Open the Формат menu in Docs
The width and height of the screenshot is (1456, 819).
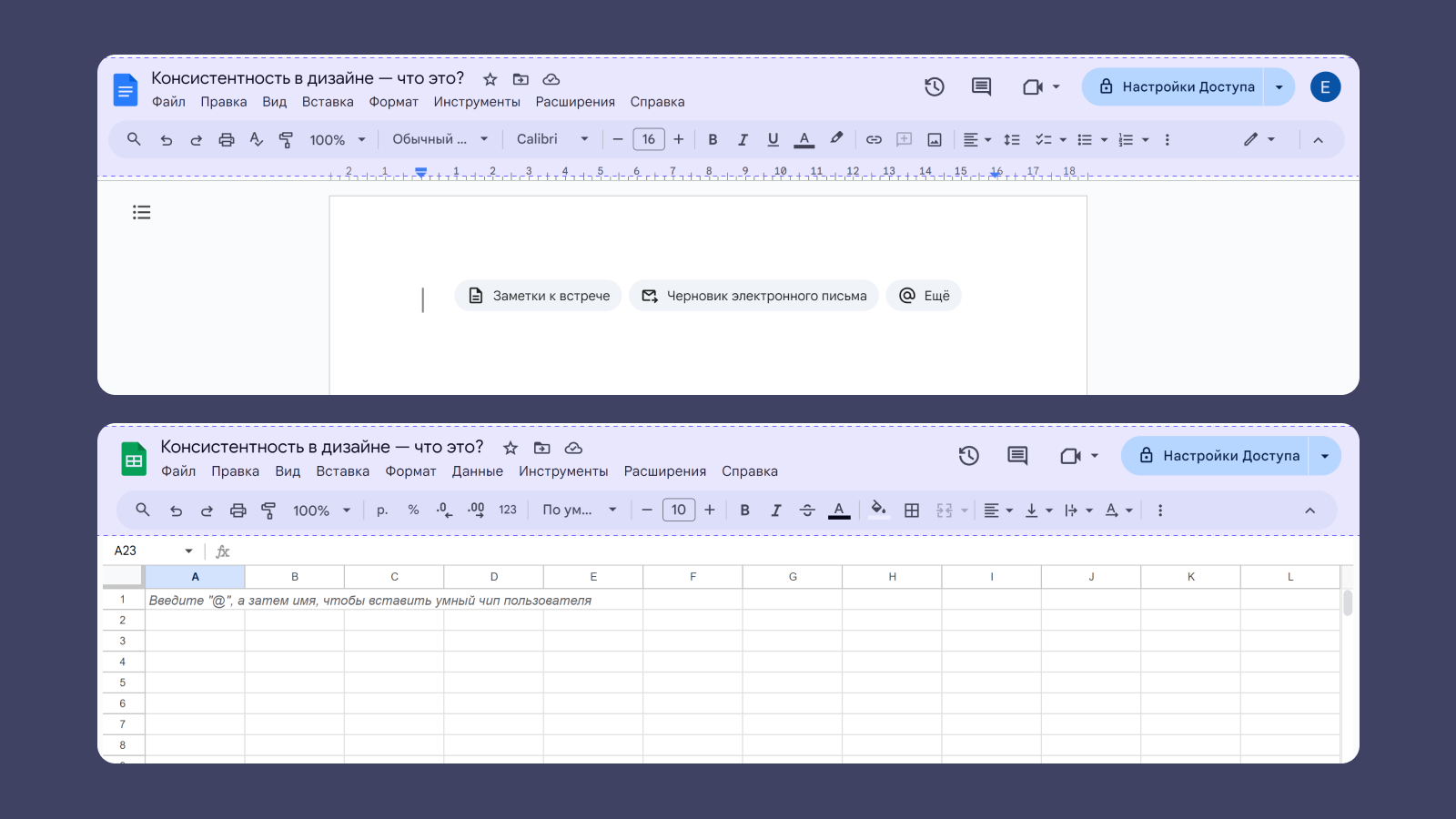393,102
